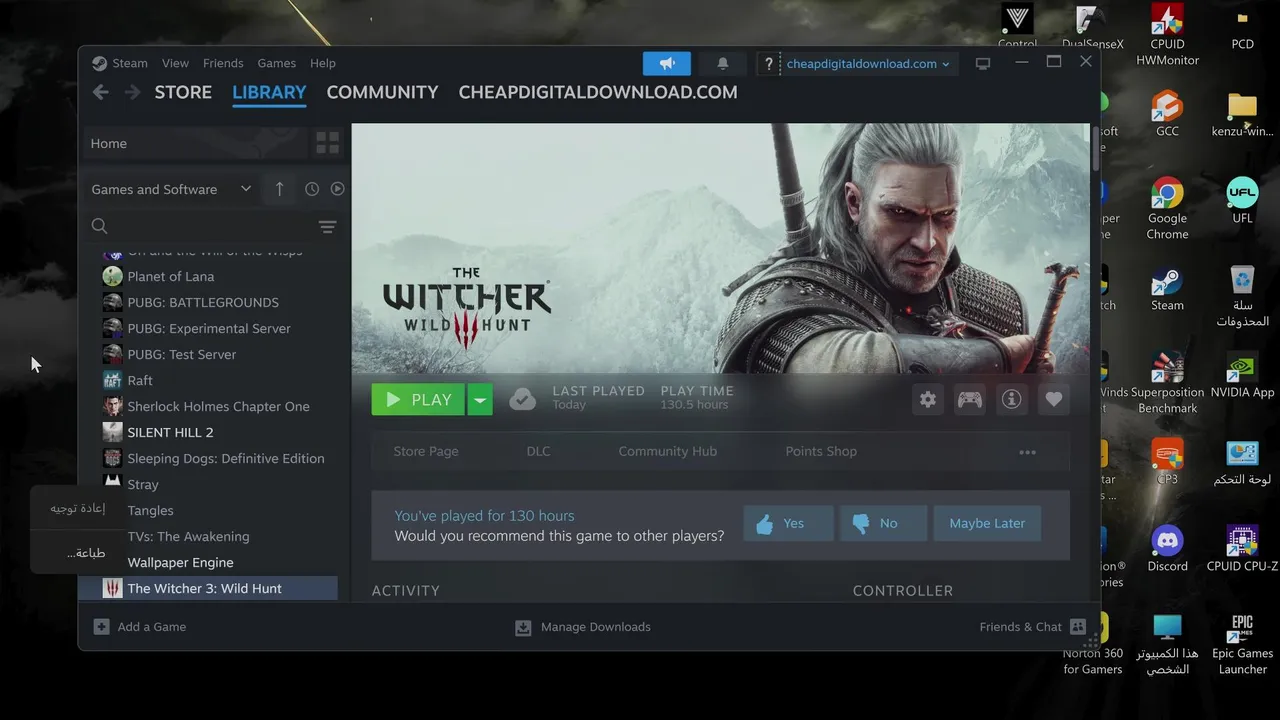Open Google Chrome desktop icon
1280x720 pixels.
[1167, 209]
